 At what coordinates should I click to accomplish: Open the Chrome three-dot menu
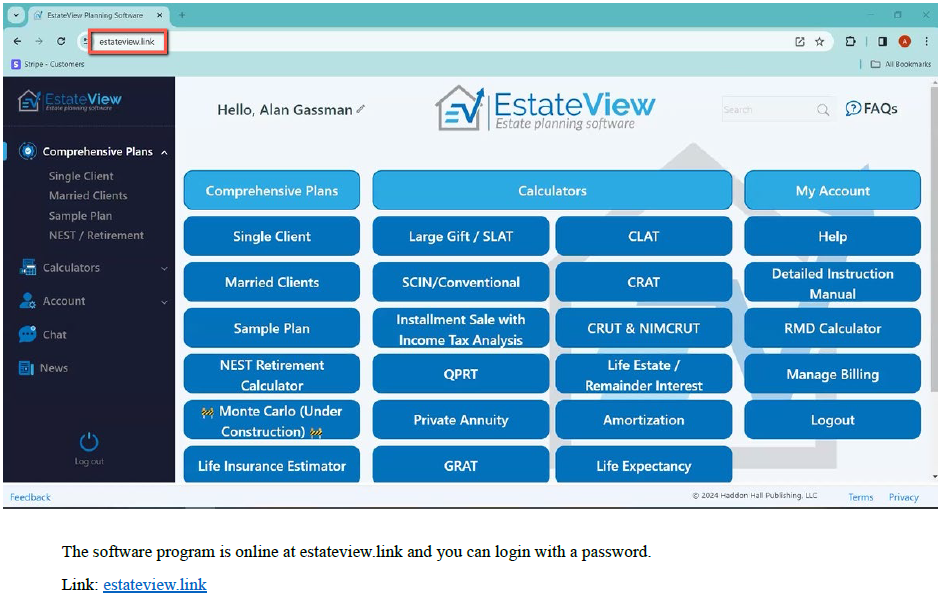point(926,41)
